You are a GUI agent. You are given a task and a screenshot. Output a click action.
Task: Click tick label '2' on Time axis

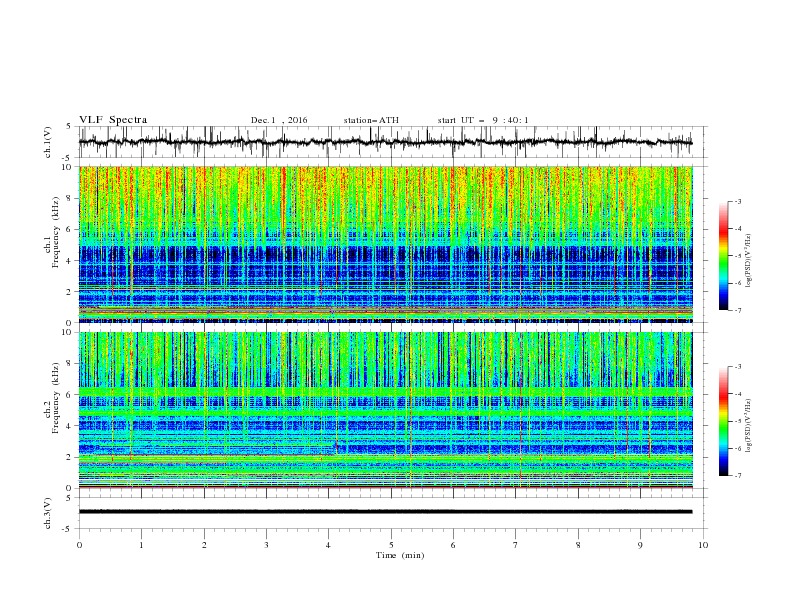coord(204,545)
